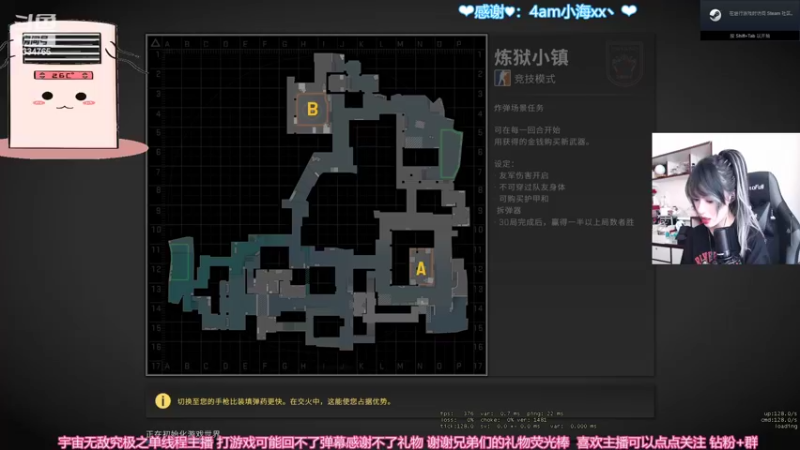Click the yellow info icon in tip bar
The image size is (800, 450).
click(163, 401)
